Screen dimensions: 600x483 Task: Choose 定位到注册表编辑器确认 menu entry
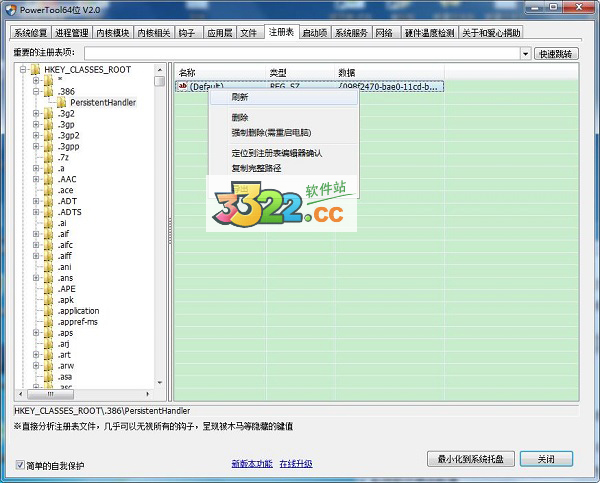tap(283, 153)
